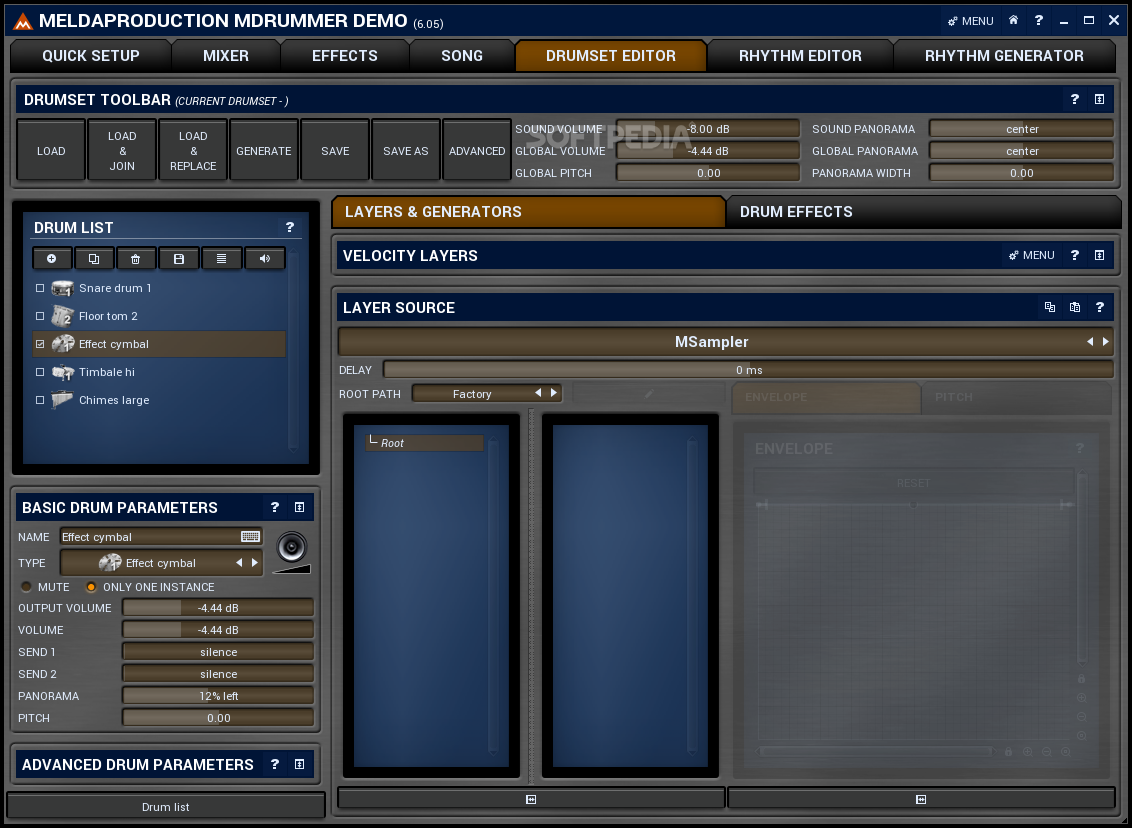Adjust the DELAY 0 ms slider

click(x=749, y=370)
